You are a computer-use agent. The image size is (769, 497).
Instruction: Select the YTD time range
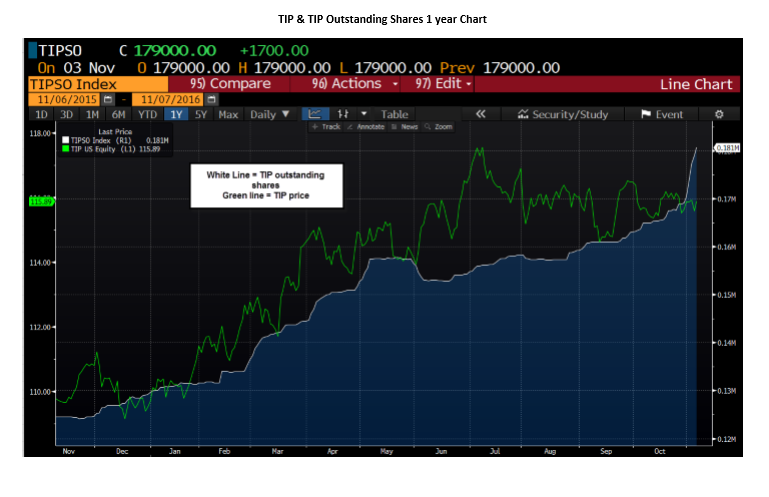(147, 115)
